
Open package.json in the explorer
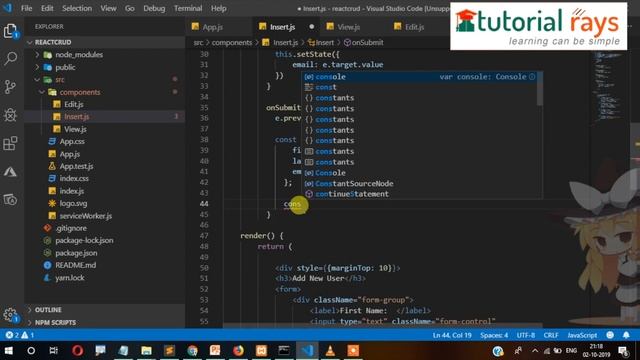pyautogui.click(x=76, y=253)
